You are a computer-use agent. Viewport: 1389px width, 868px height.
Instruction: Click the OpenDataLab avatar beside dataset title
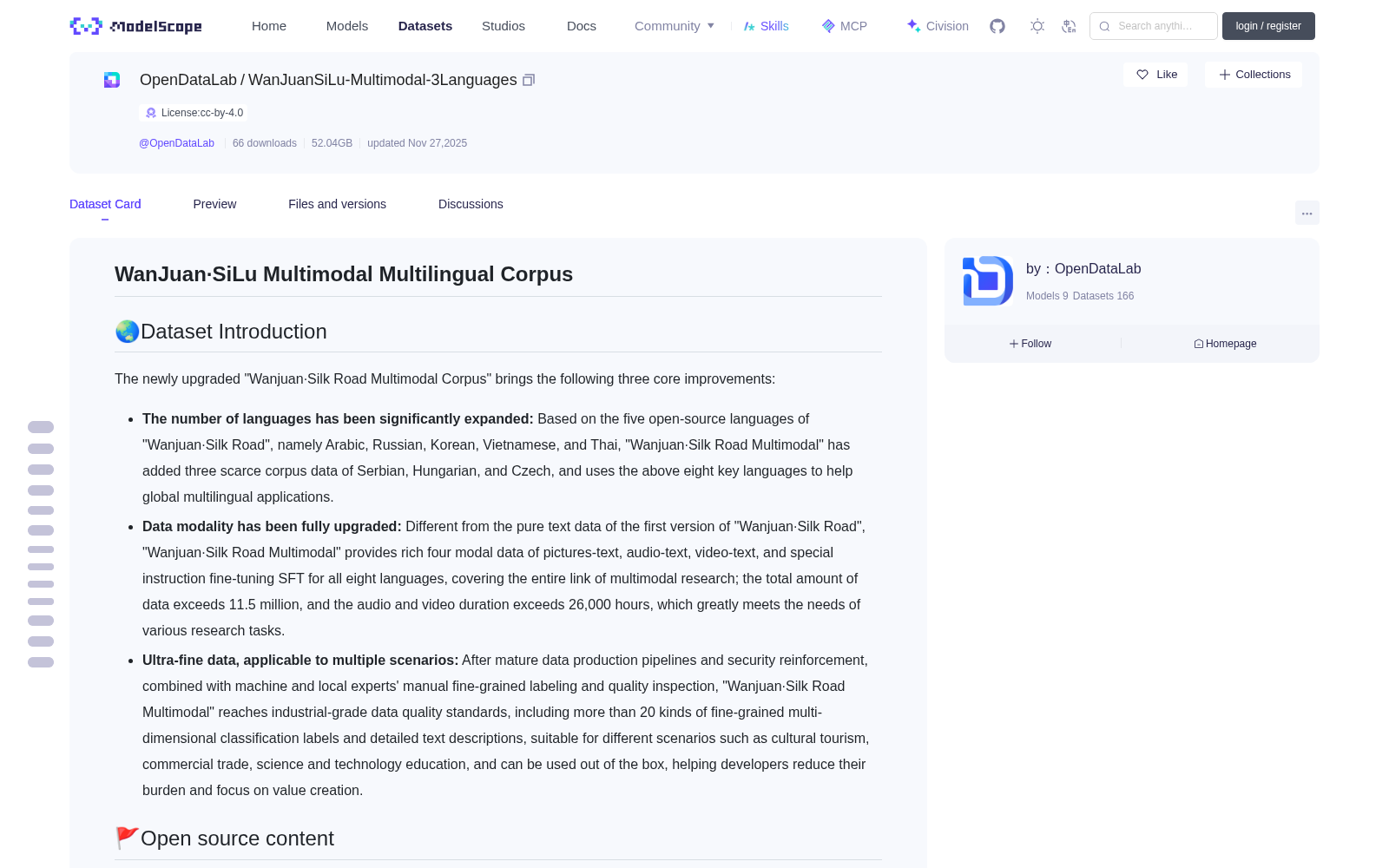point(112,80)
